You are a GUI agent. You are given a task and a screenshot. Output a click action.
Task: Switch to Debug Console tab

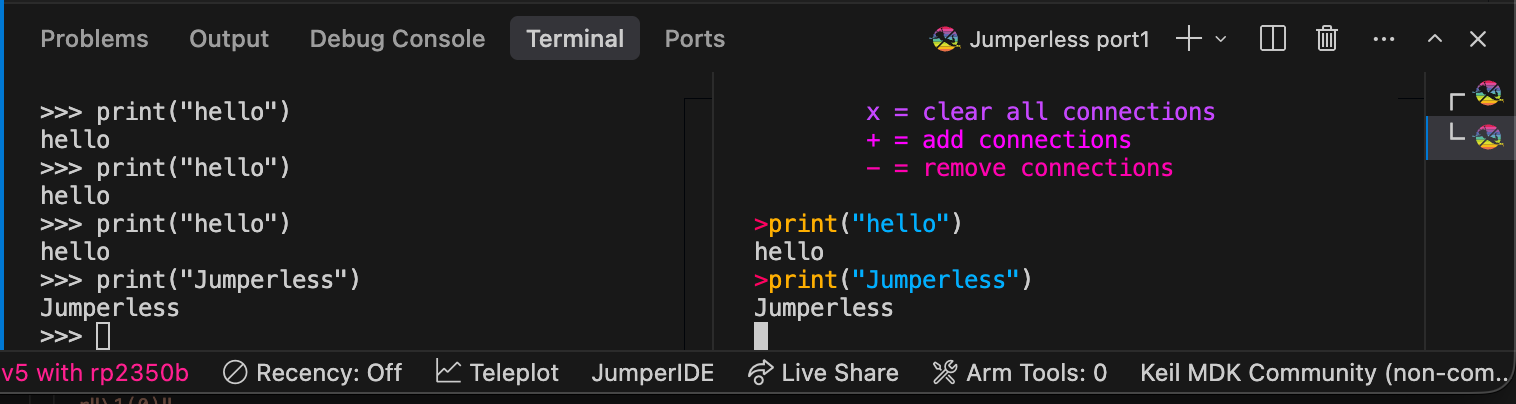pyautogui.click(x=397, y=39)
